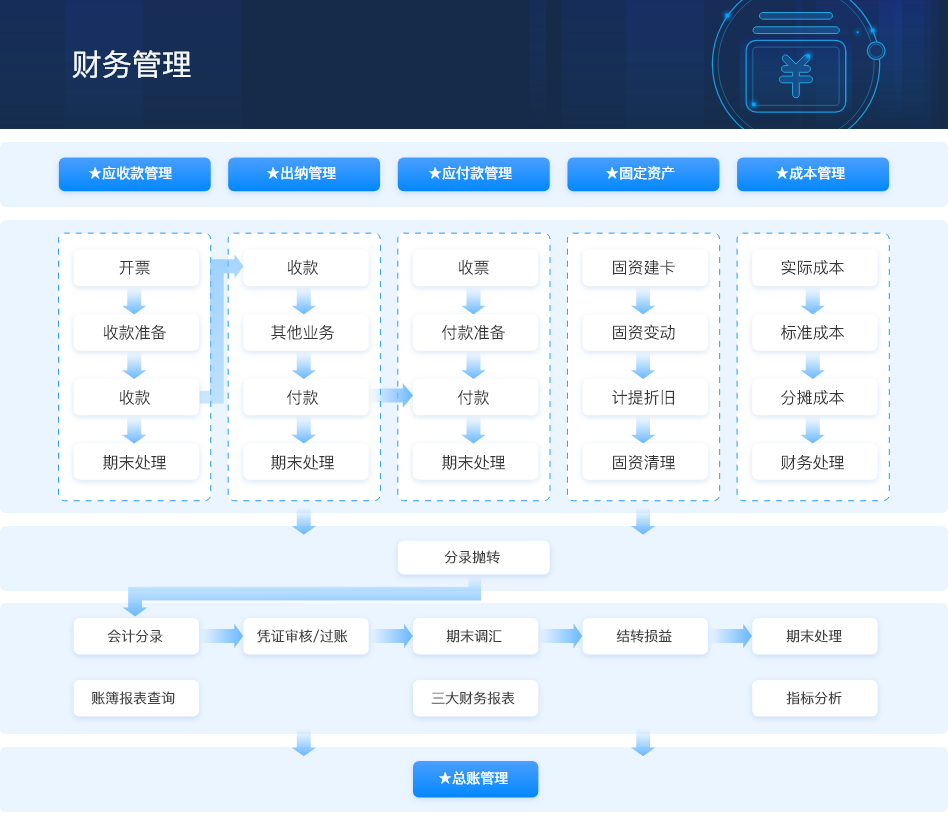Open the ★出纳管理 module button

(304, 174)
